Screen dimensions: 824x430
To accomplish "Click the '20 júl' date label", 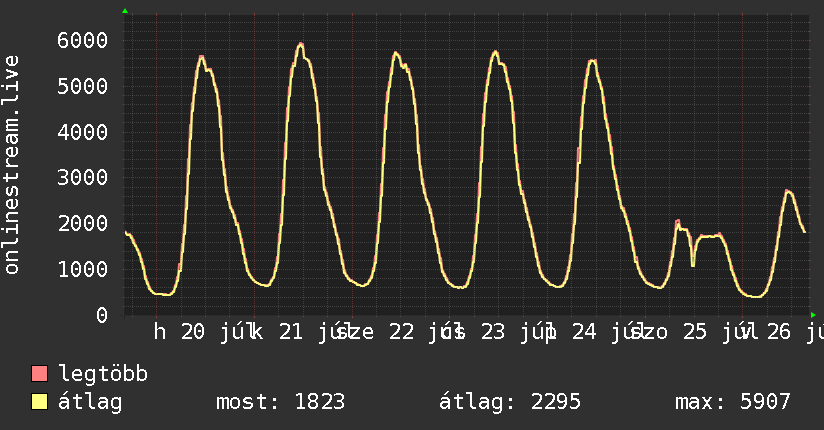I will point(219,332).
